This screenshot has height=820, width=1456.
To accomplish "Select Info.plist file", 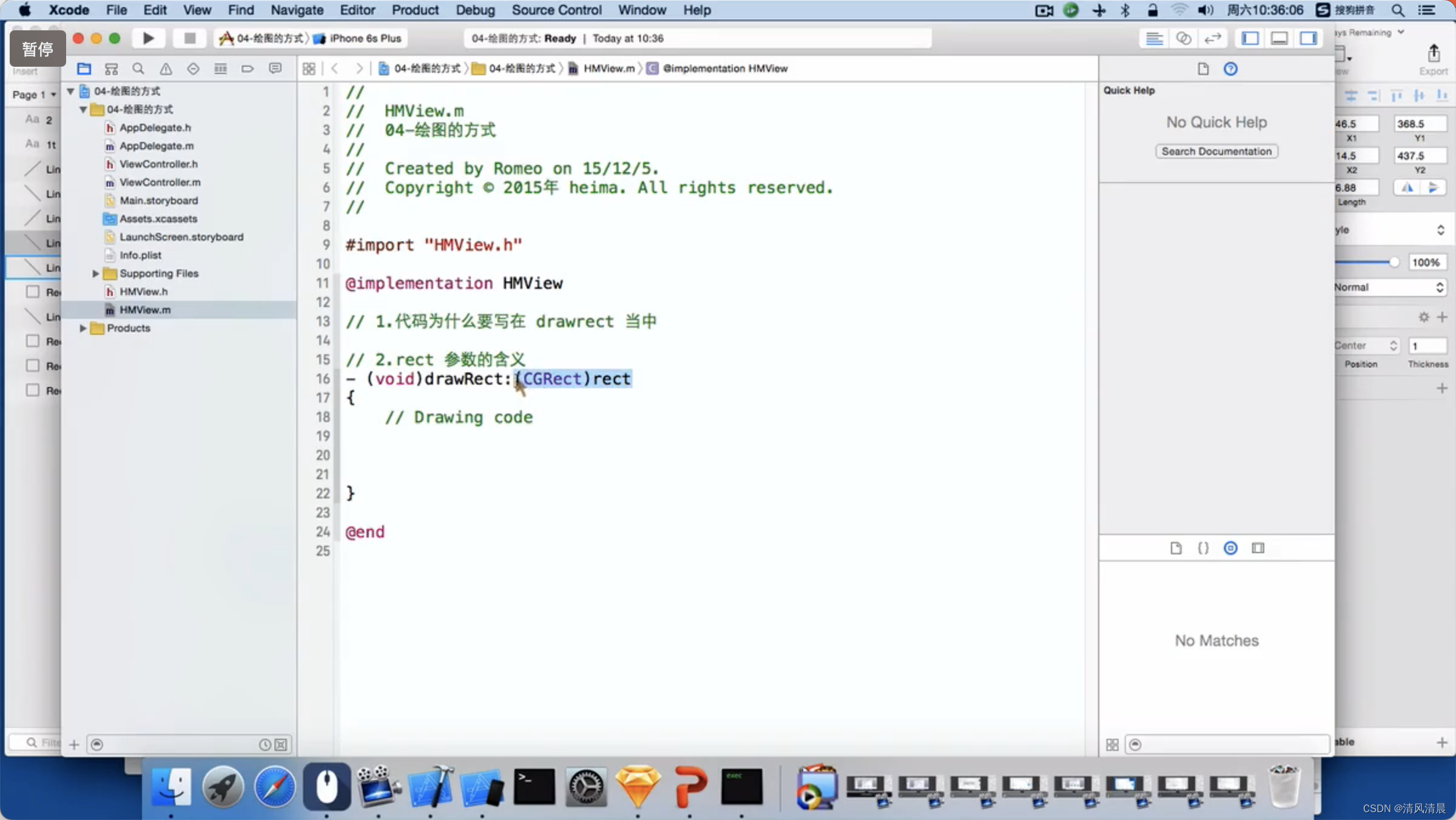I will [x=140, y=255].
